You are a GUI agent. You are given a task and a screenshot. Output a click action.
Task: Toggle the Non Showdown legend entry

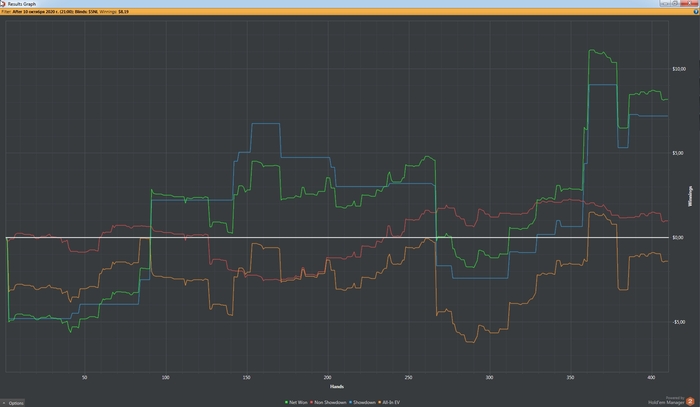tap(328, 403)
